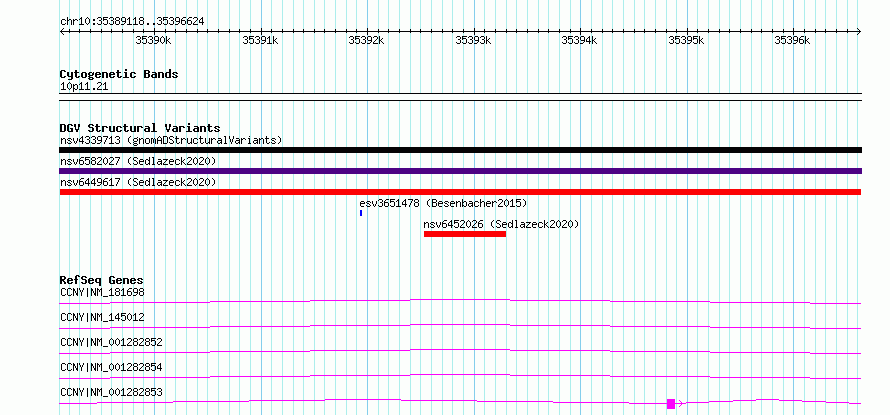The image size is (890, 415).
Task: Click the magenta exon box of NM_001282853
Action: tap(671, 404)
